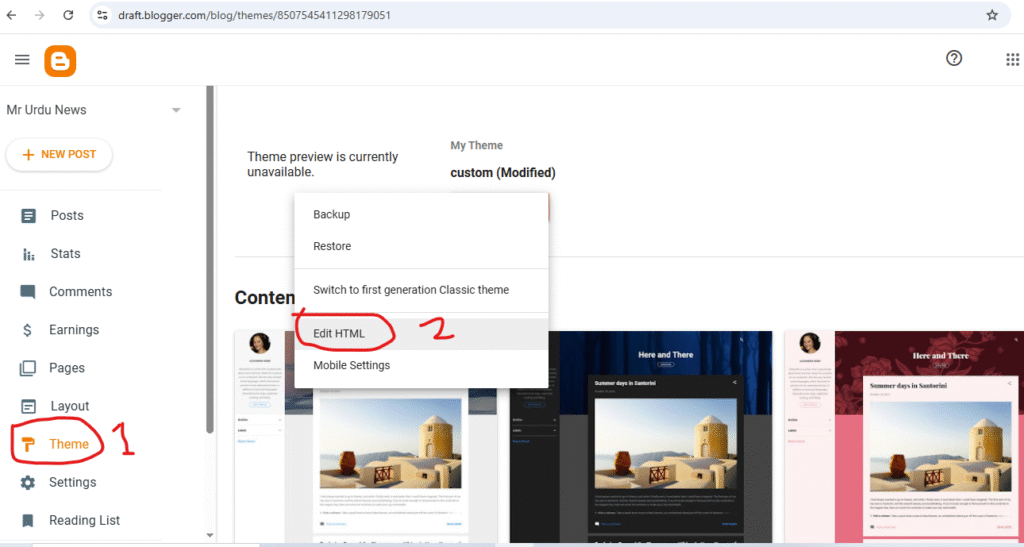Go forward in the browser
This screenshot has height=547, width=1024.
click(40, 15)
